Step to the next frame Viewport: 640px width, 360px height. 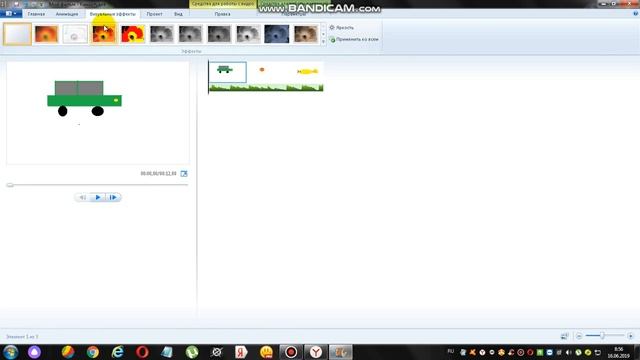coord(113,198)
